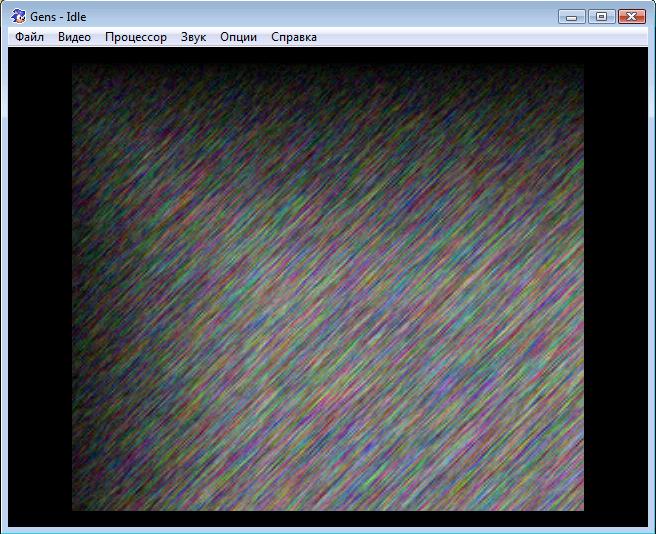Viewport: 656px width, 534px height.
Task: Maximize the Gens window
Action: 602,17
